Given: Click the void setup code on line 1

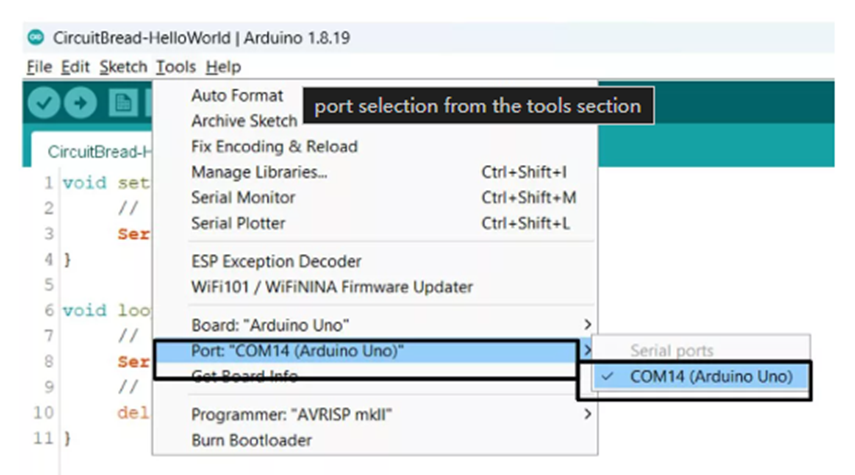Looking at the screenshot, I should point(106,183).
